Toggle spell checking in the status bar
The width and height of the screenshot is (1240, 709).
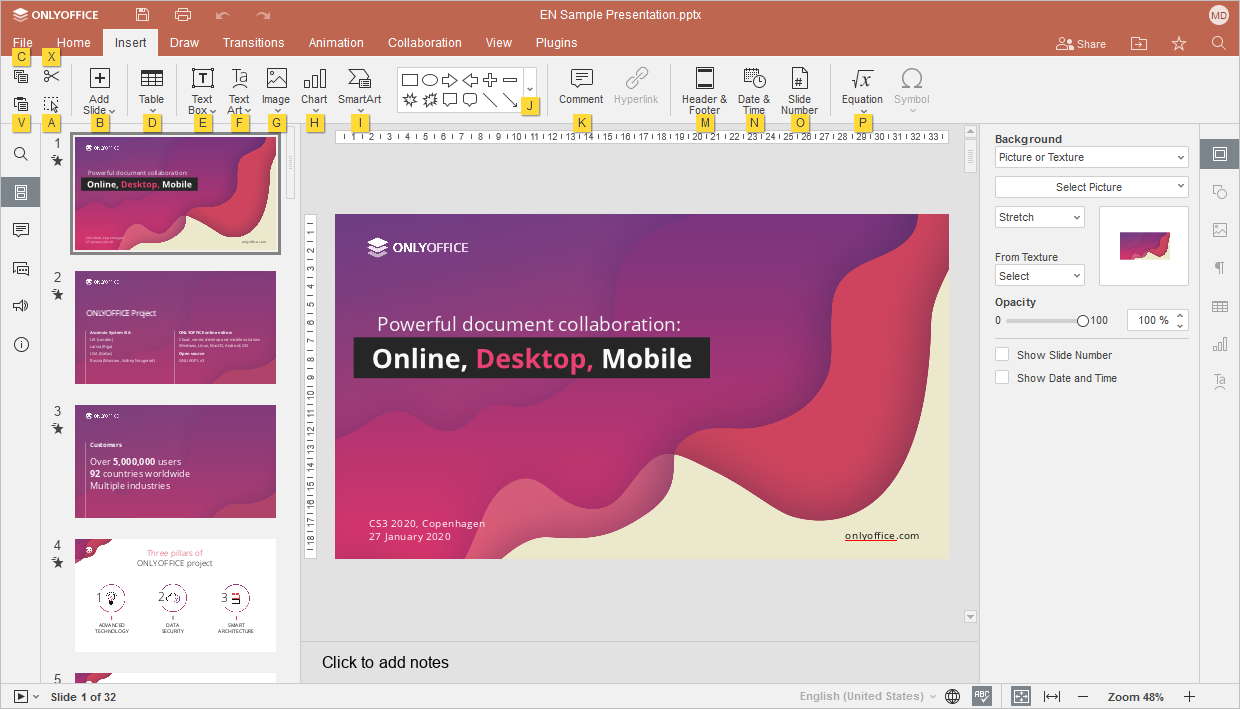[x=982, y=696]
